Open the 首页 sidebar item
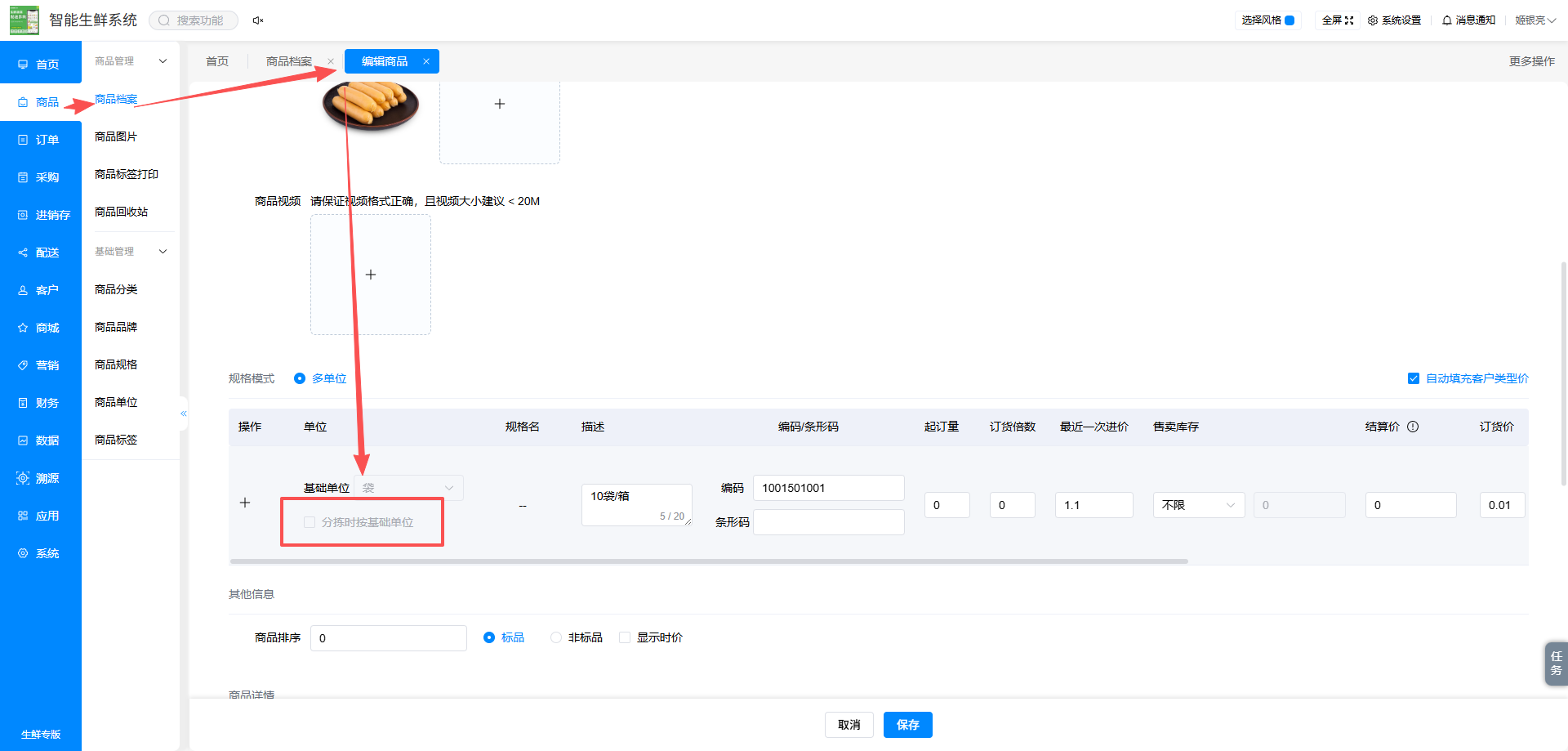This screenshot has height=751, width=1568. [x=41, y=65]
